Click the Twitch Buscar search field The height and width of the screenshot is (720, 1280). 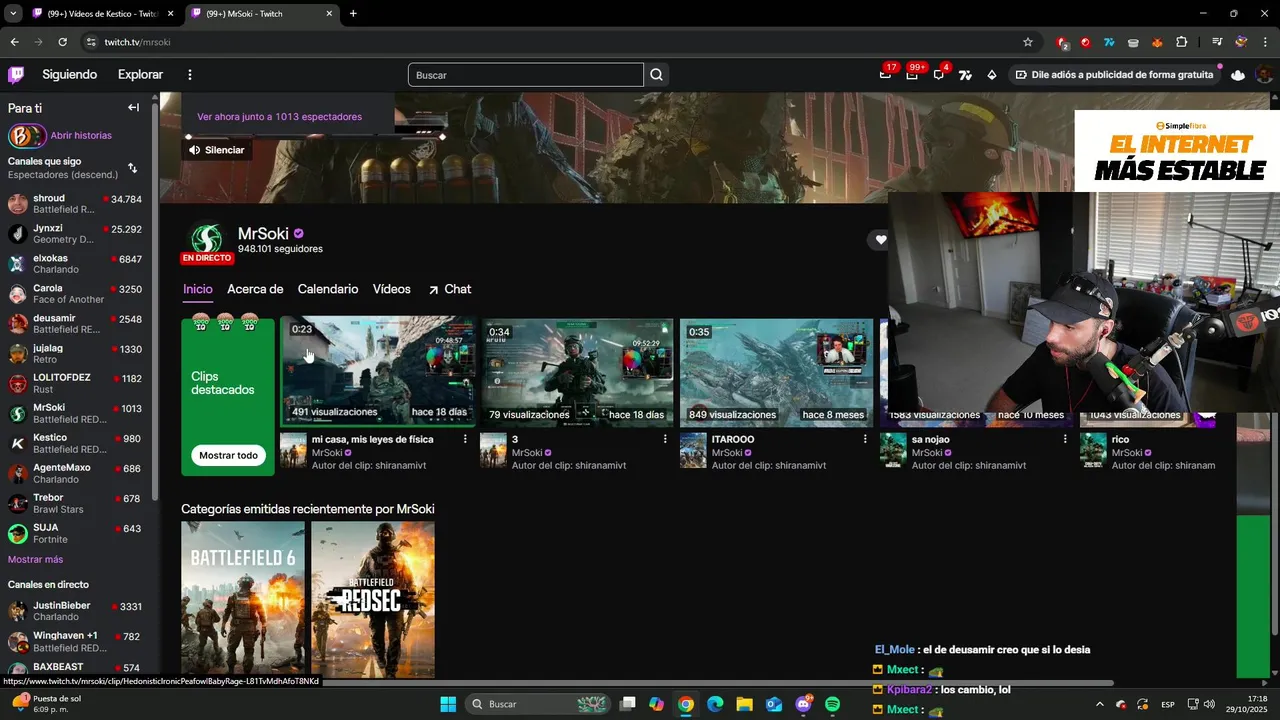(525, 75)
